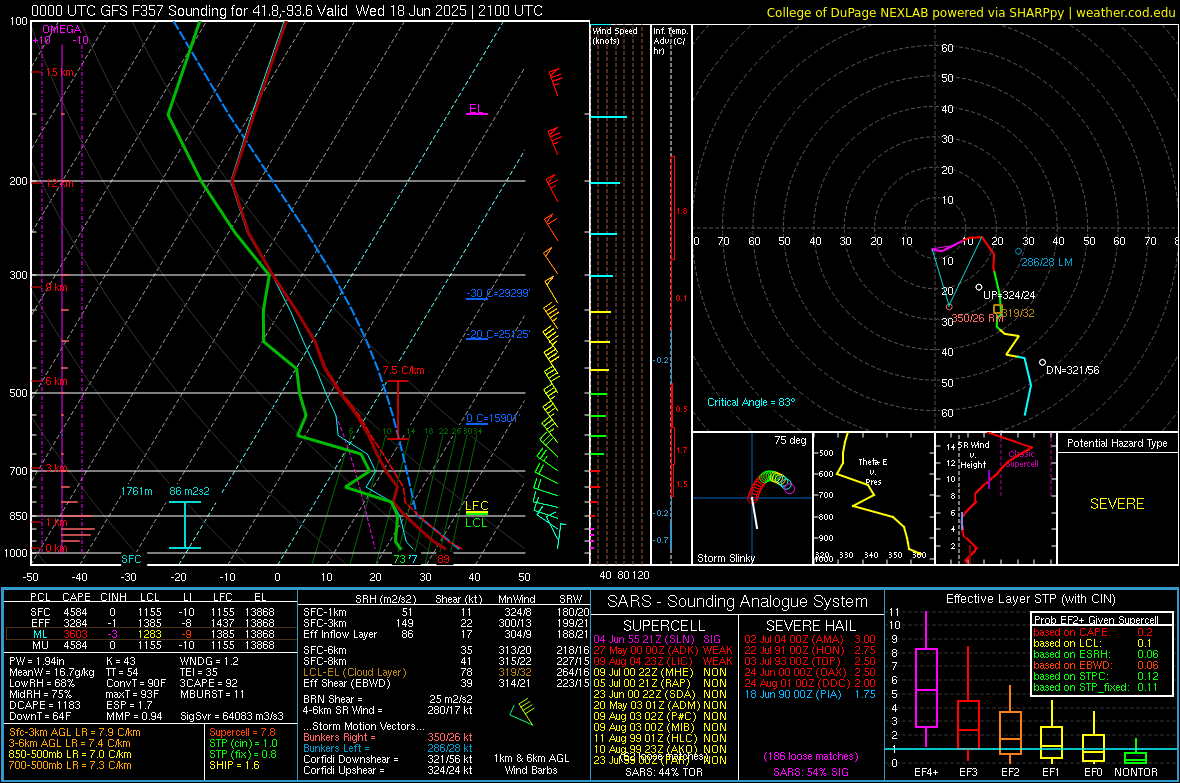
Task: Select the 18 Jun 90 00Z (PIA) analogue
Action: point(810,694)
